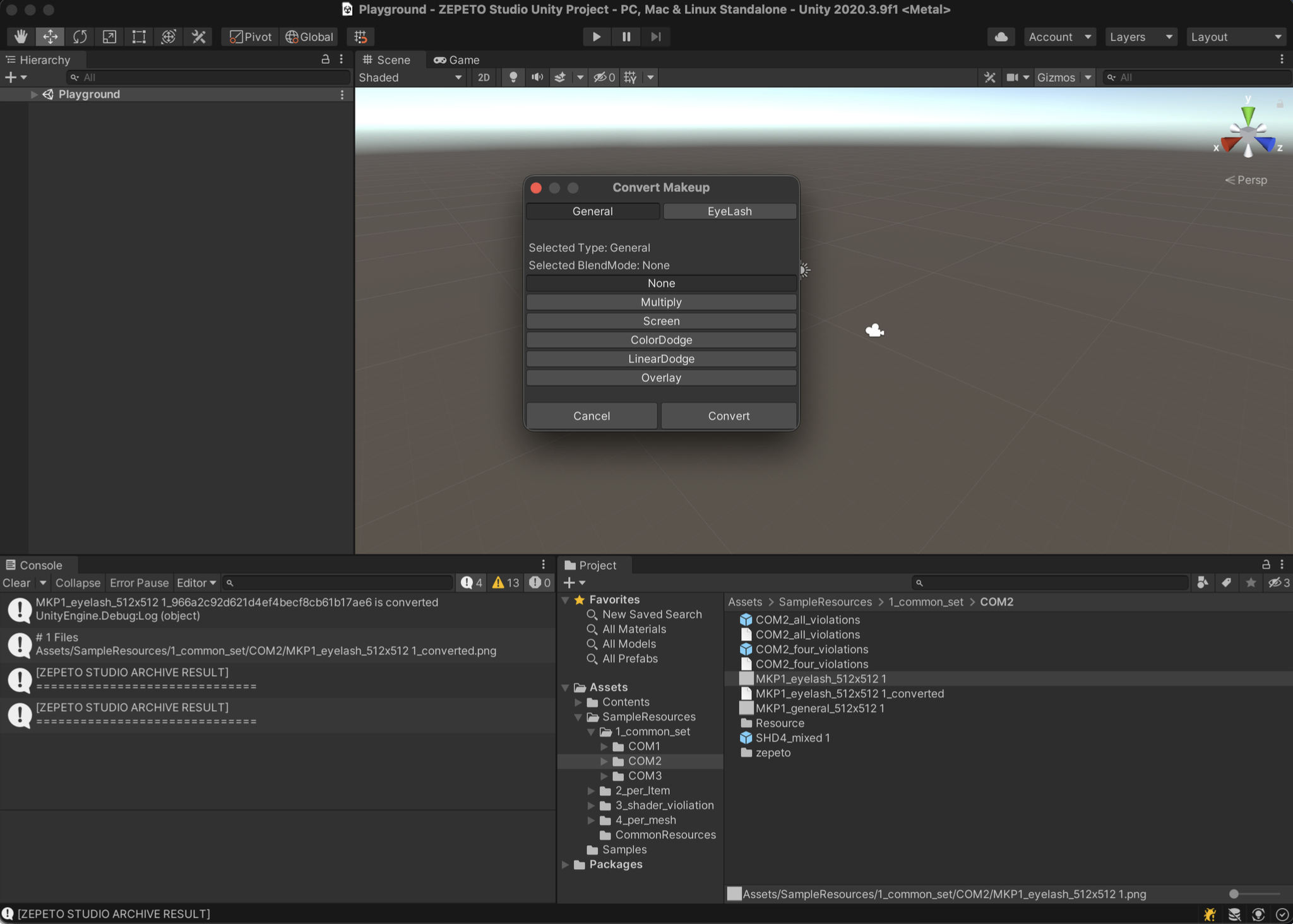Toggle scene audio speaker
Screen dimensions: 1293x924
[537, 77]
